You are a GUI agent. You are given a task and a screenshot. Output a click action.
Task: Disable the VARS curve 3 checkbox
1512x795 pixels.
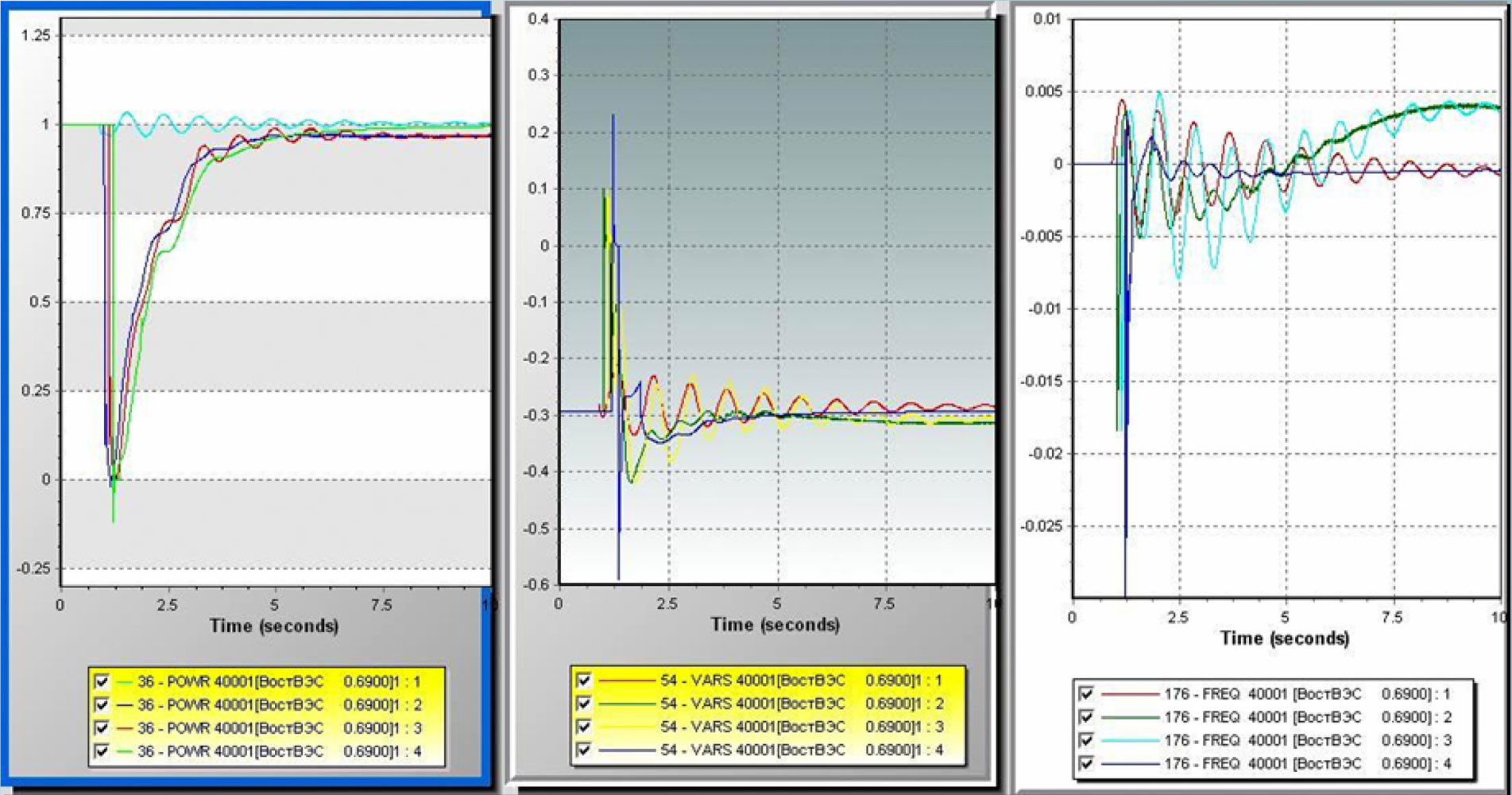pos(584,727)
